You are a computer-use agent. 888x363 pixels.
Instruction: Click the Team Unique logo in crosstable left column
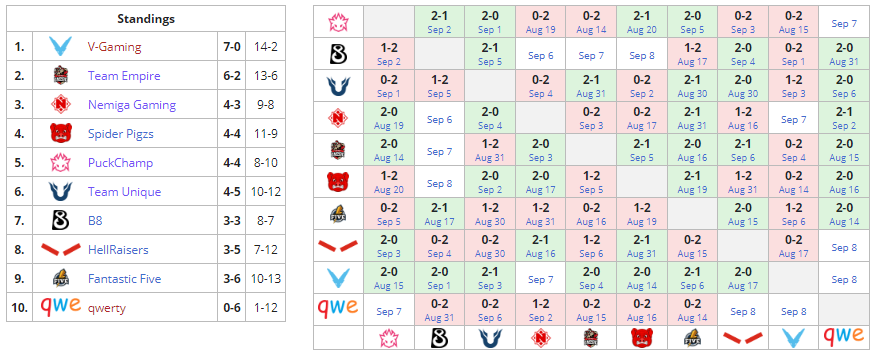tap(338, 86)
